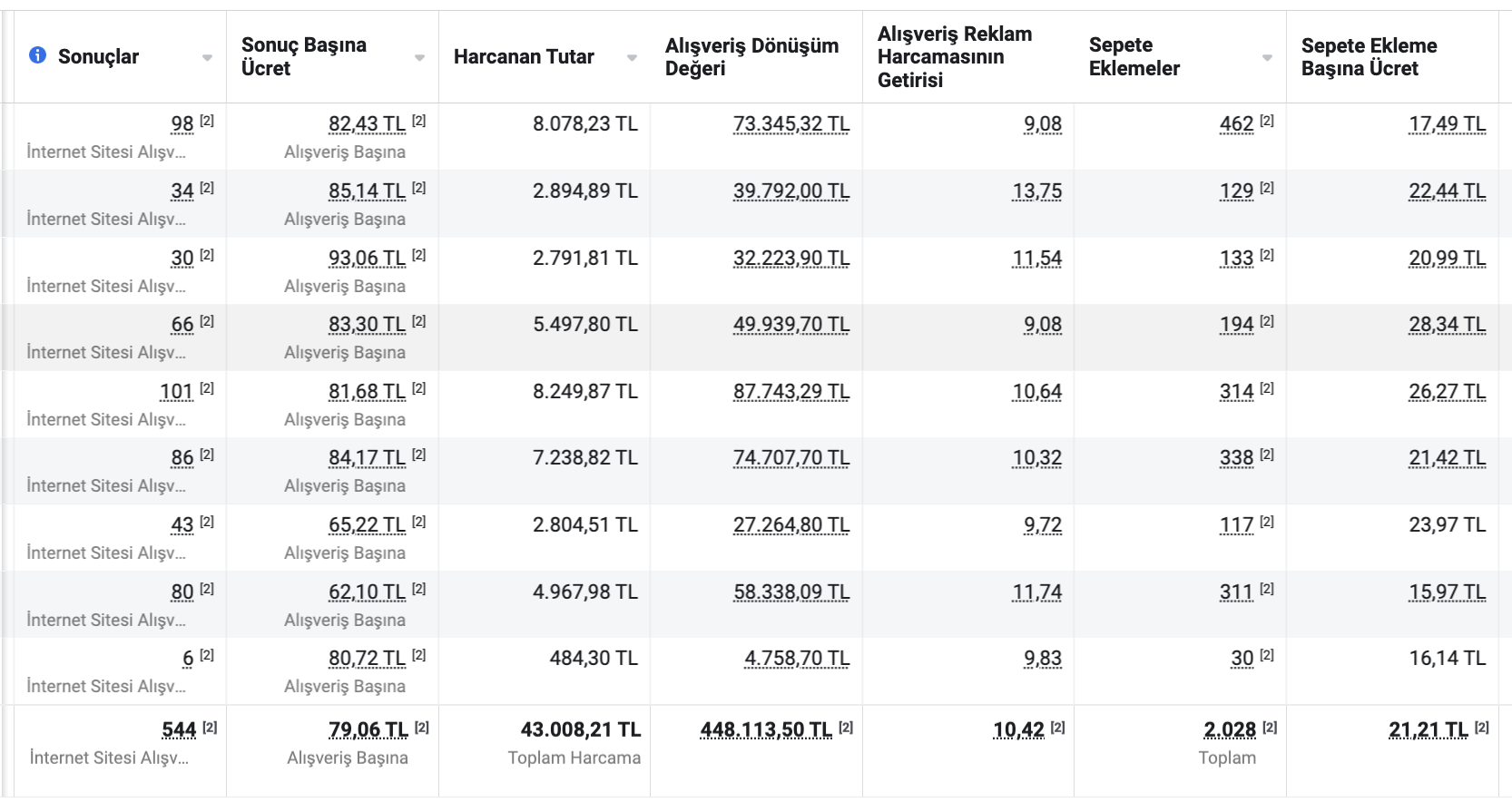Click the 13,75 return on ad spend value
Screen dimensions: 1512x802
(x=1036, y=191)
